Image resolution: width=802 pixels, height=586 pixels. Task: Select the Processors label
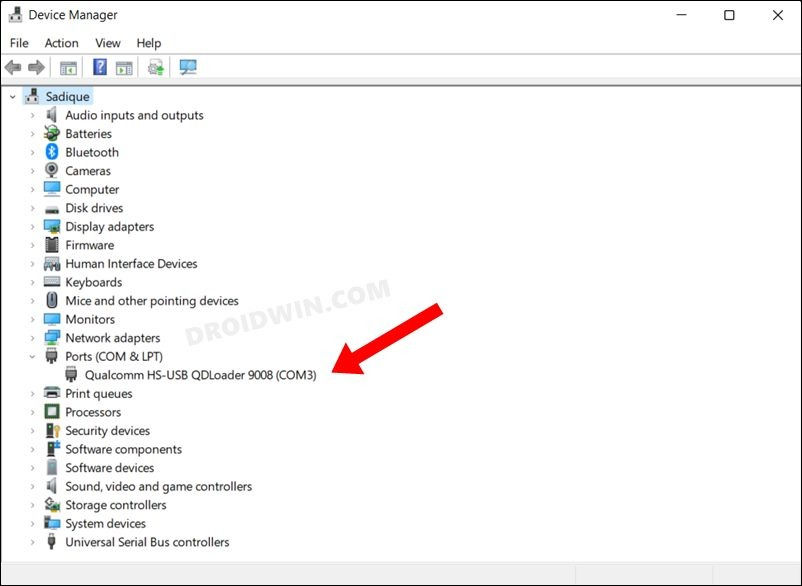[93, 412]
